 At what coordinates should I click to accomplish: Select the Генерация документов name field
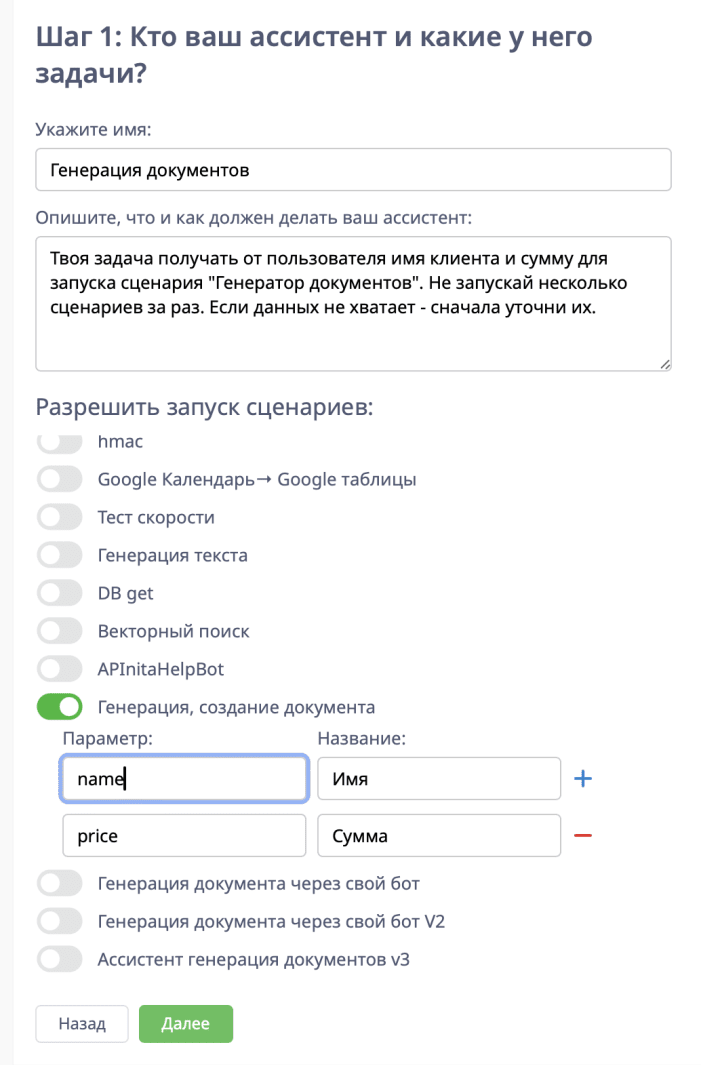(x=352, y=169)
